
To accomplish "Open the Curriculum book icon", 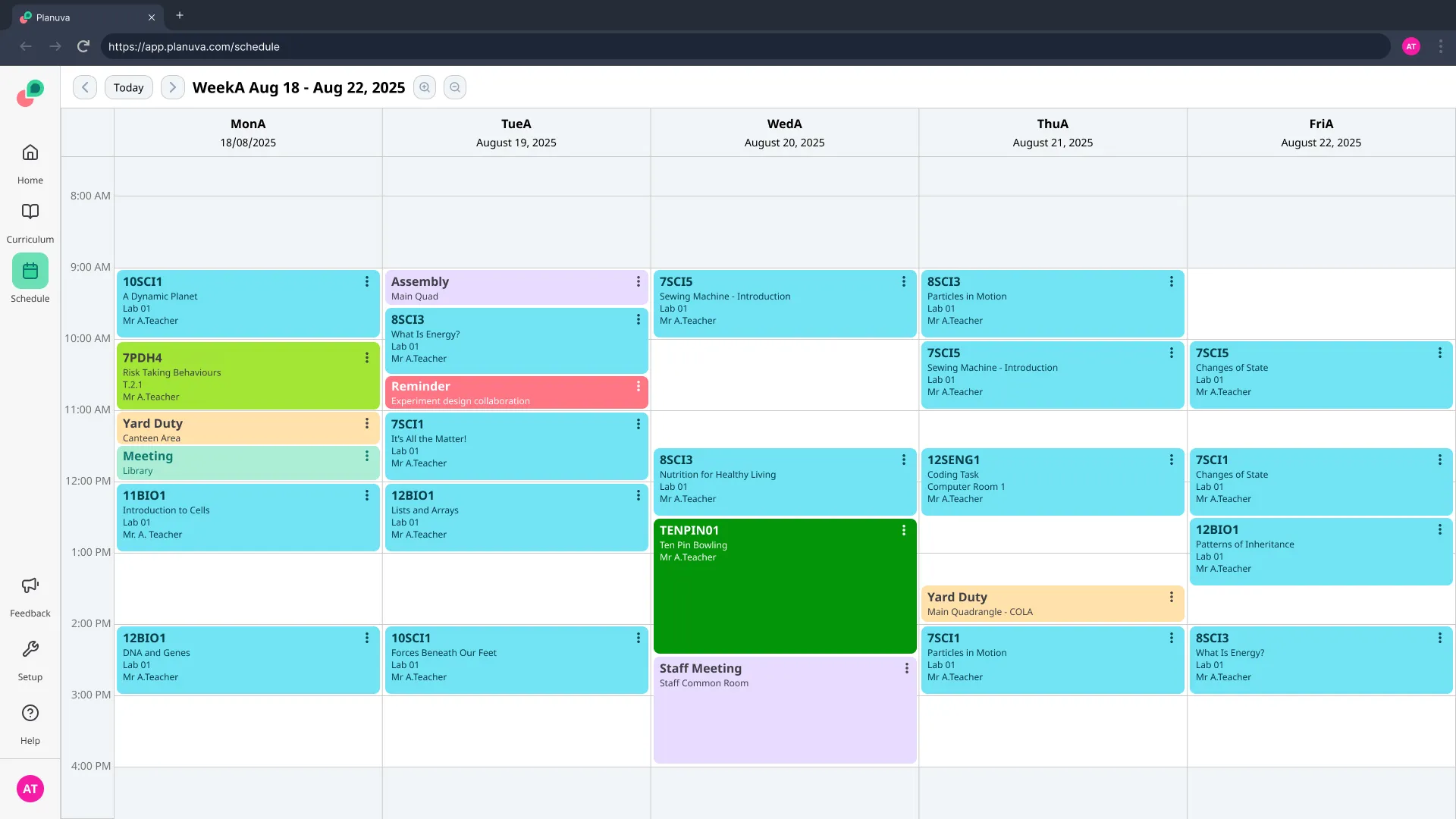I will coord(30,212).
